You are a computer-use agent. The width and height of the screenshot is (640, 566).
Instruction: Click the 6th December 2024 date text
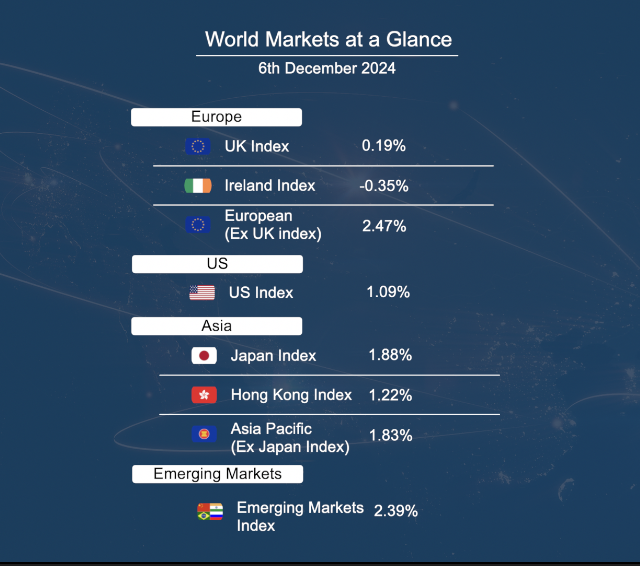point(327,69)
